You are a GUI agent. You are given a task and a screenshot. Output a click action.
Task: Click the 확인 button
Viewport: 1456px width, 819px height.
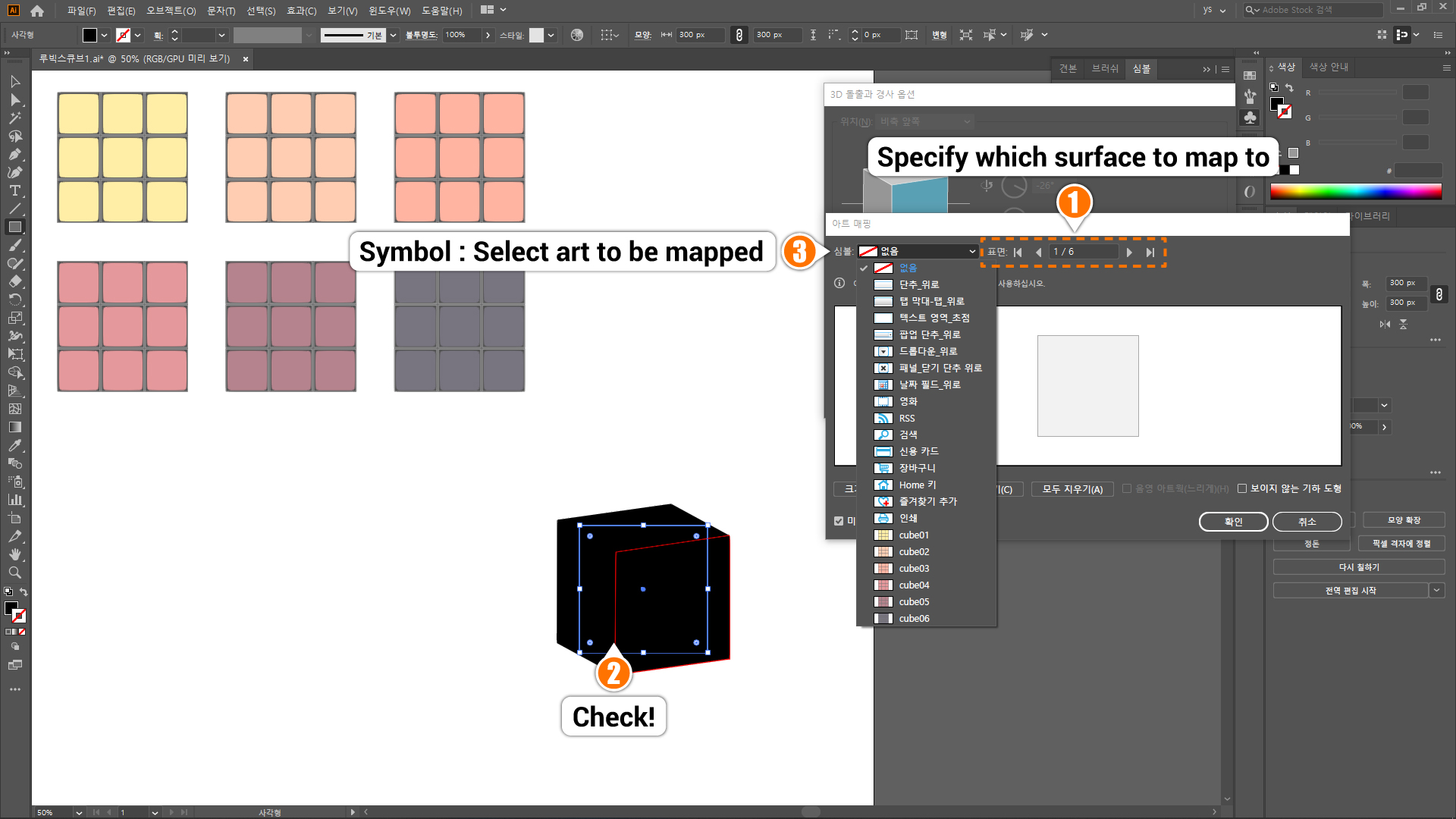tap(1232, 522)
